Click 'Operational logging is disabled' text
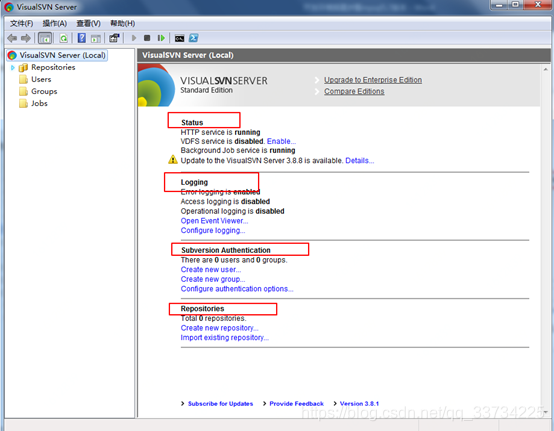 coord(232,211)
